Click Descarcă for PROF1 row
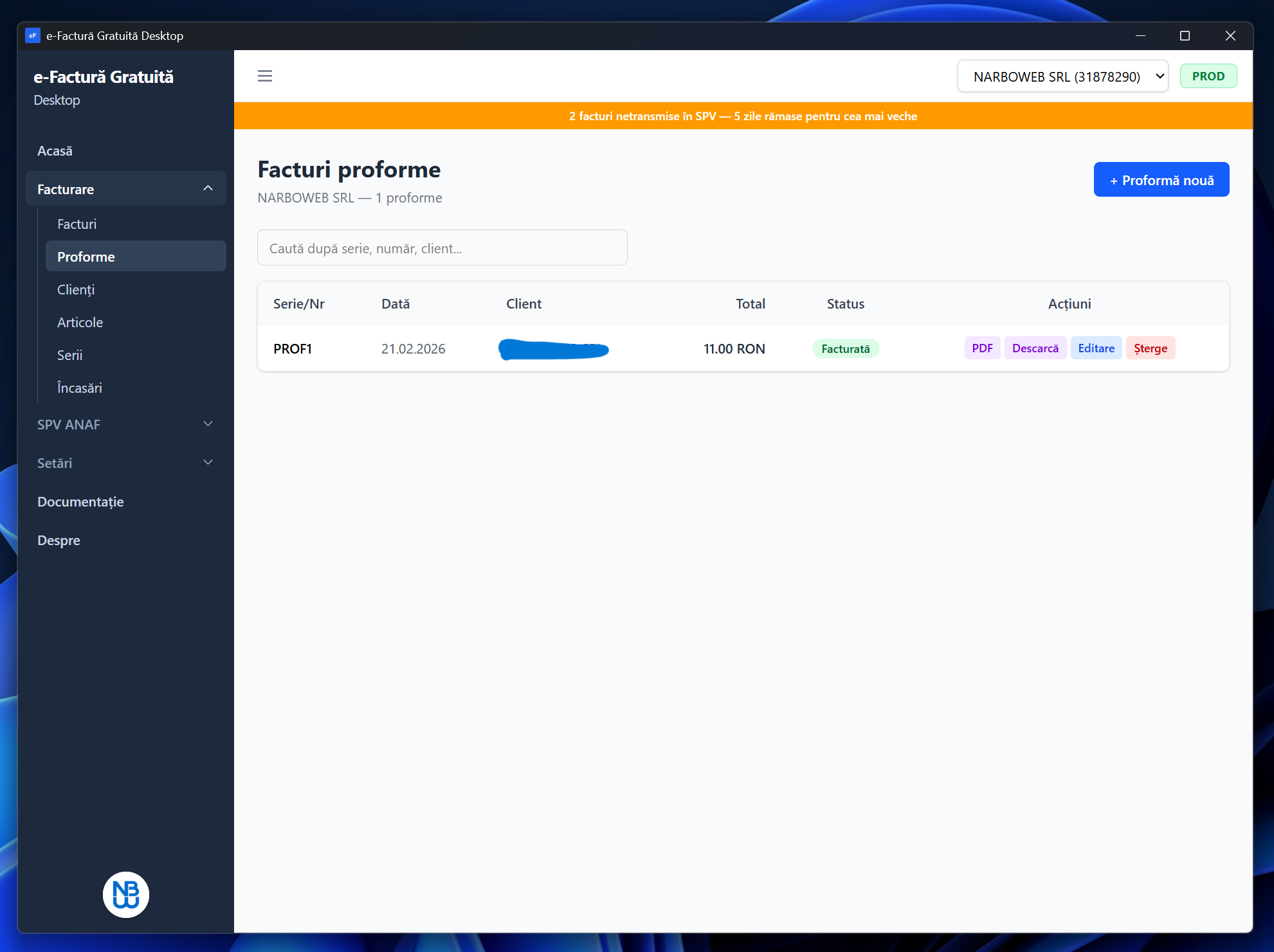This screenshot has width=1274, height=952. click(x=1035, y=348)
